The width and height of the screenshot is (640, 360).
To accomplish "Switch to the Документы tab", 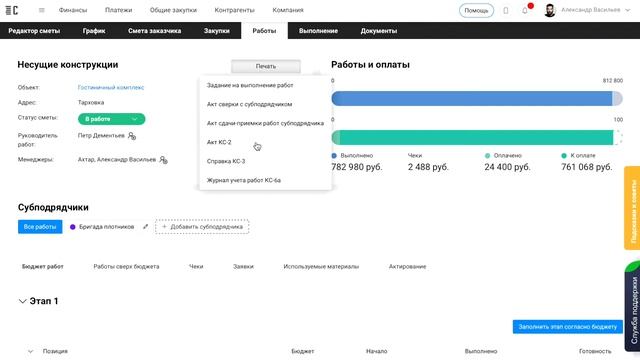I will point(378,31).
